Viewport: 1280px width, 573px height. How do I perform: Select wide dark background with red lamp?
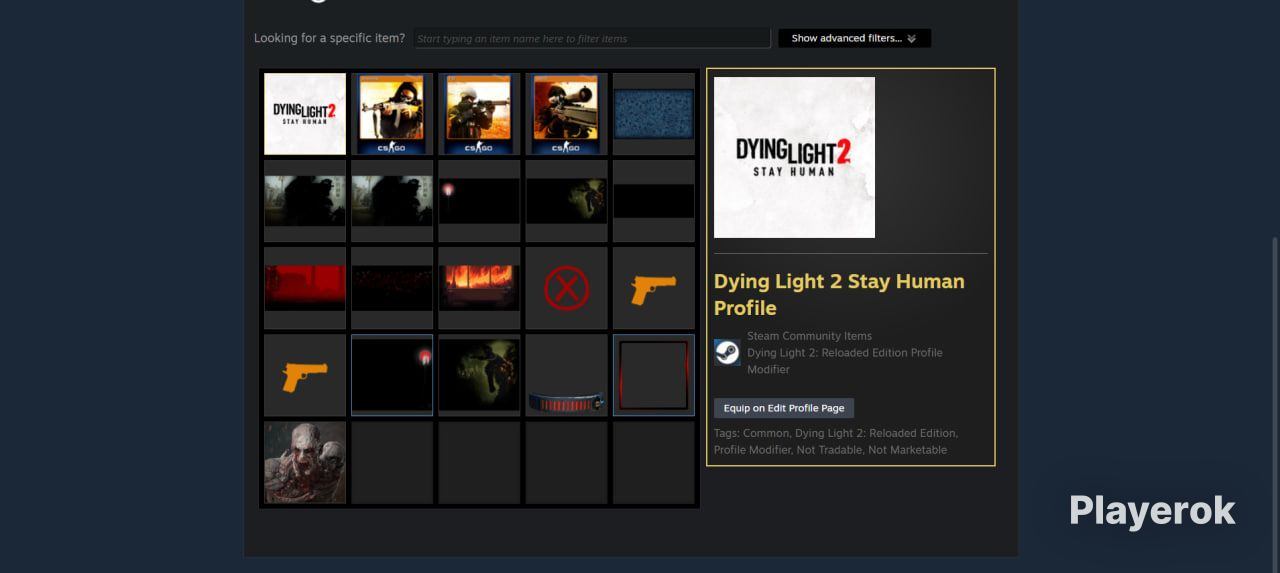pyautogui.click(x=479, y=201)
